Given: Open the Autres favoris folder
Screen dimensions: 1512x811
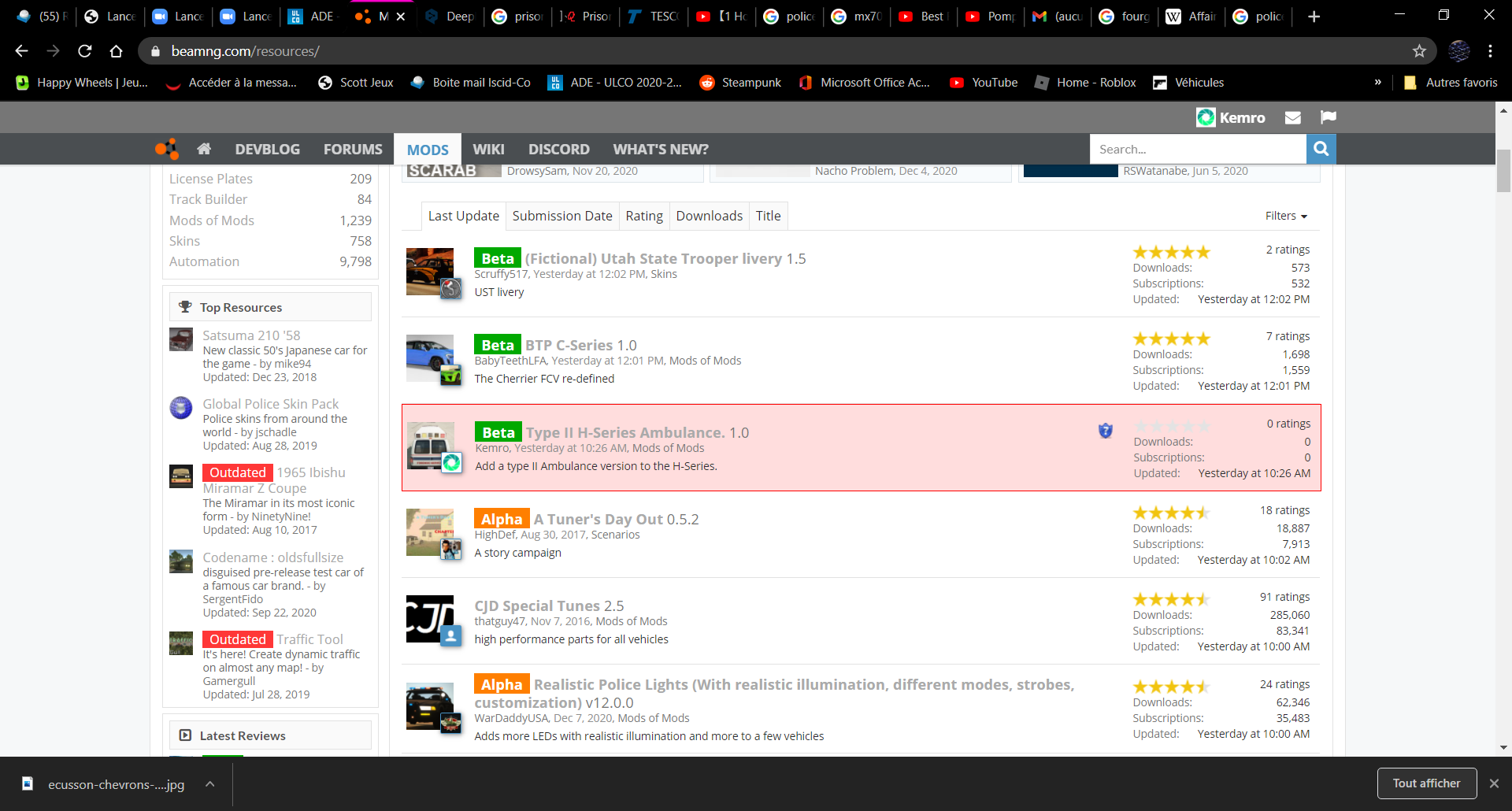Looking at the screenshot, I should click(1451, 83).
